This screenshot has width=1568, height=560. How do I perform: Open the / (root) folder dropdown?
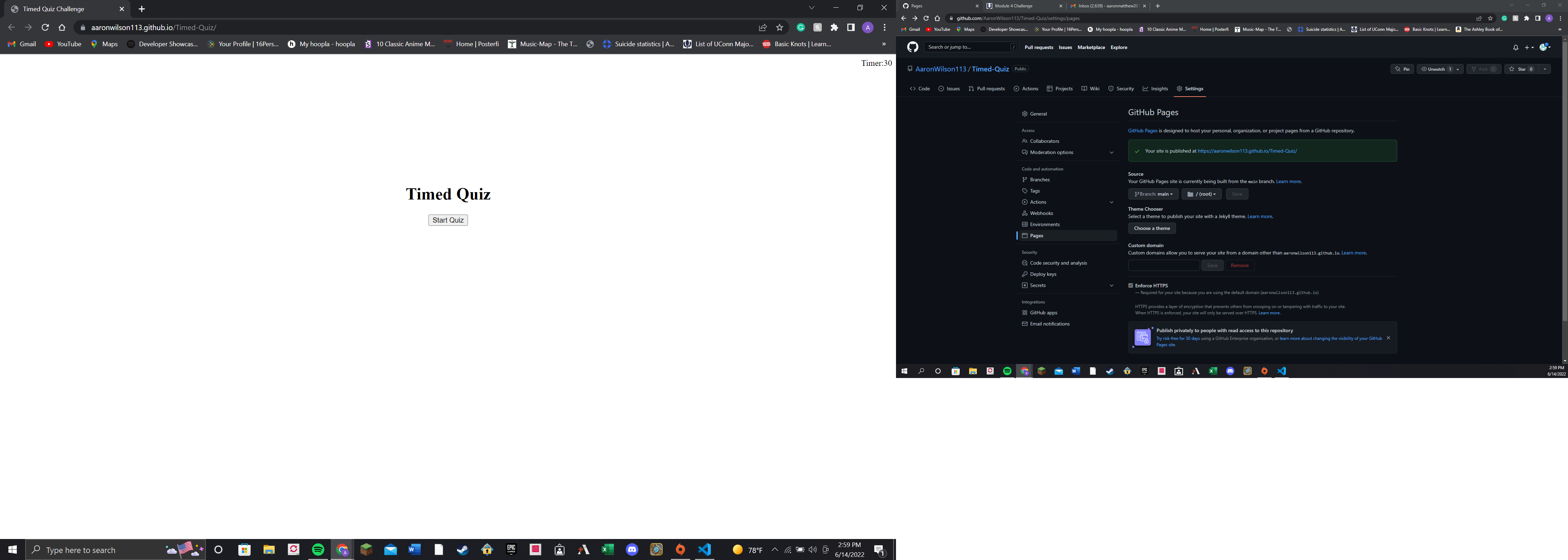click(1202, 194)
